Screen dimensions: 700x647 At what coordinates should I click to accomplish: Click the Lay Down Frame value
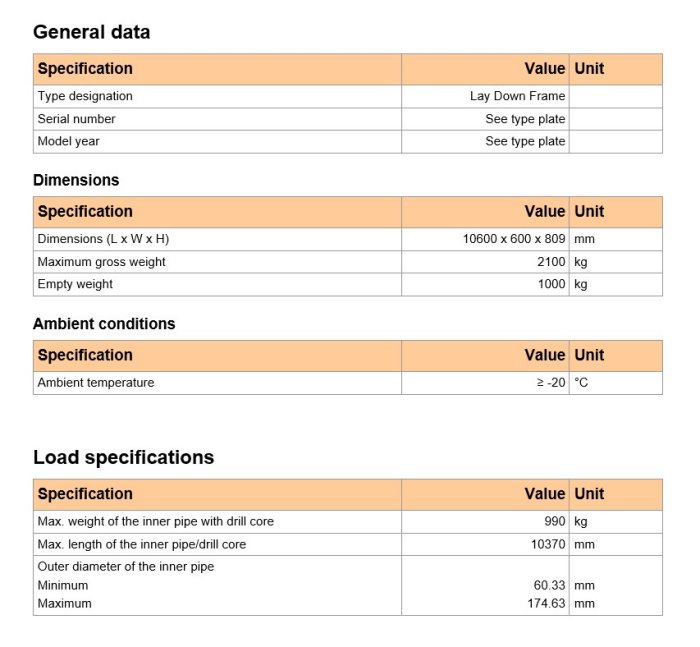[517, 96]
